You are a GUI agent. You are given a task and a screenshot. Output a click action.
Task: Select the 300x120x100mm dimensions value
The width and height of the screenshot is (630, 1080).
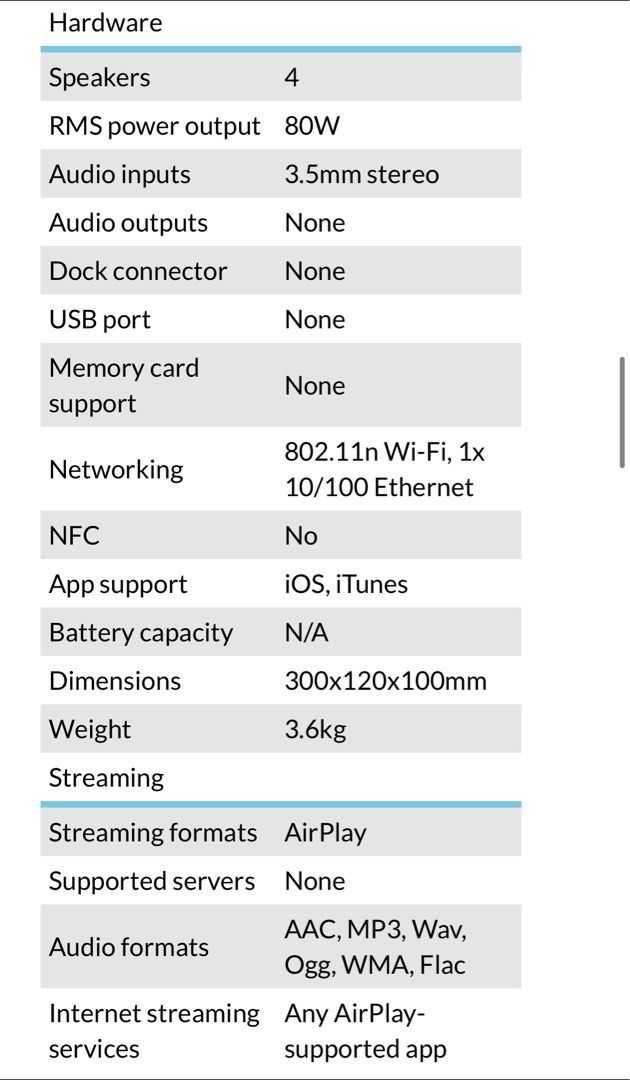click(385, 681)
